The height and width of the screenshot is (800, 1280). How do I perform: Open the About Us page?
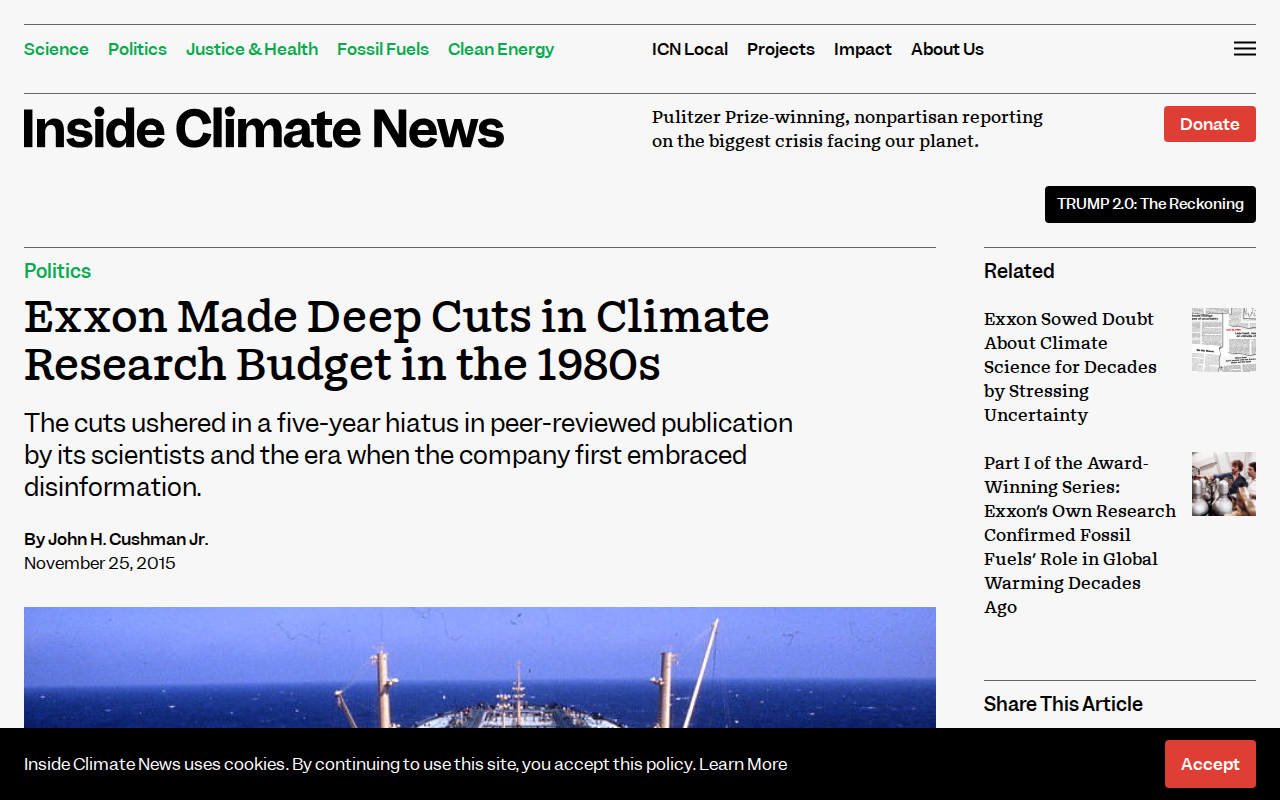(947, 49)
